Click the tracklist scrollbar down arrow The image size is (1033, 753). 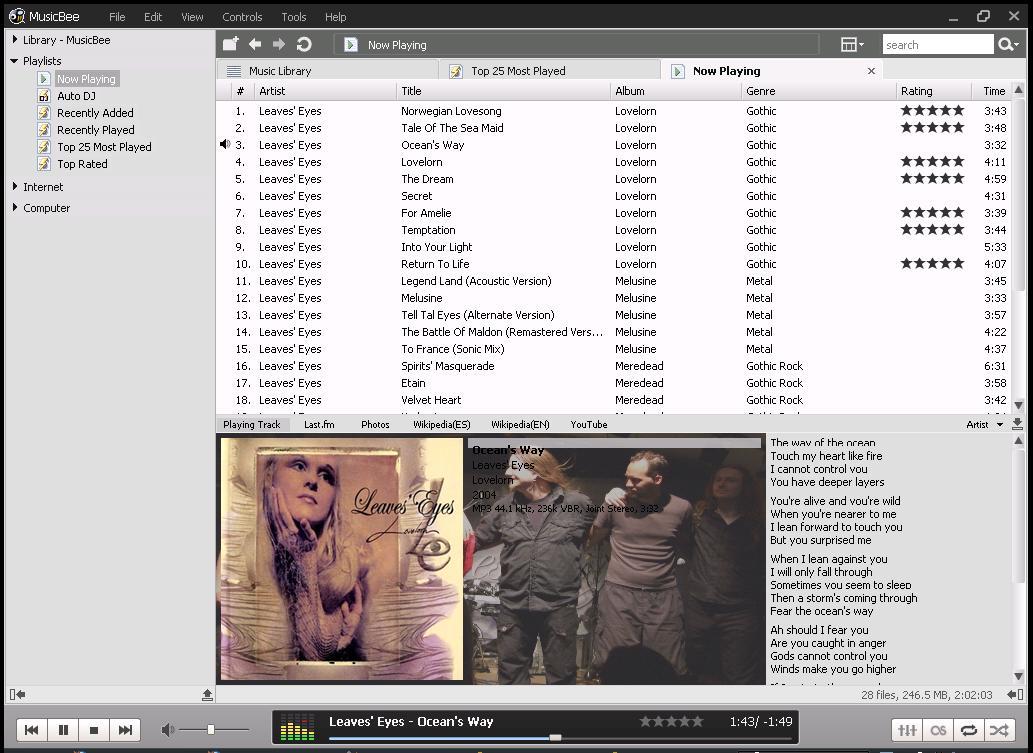[1019, 405]
